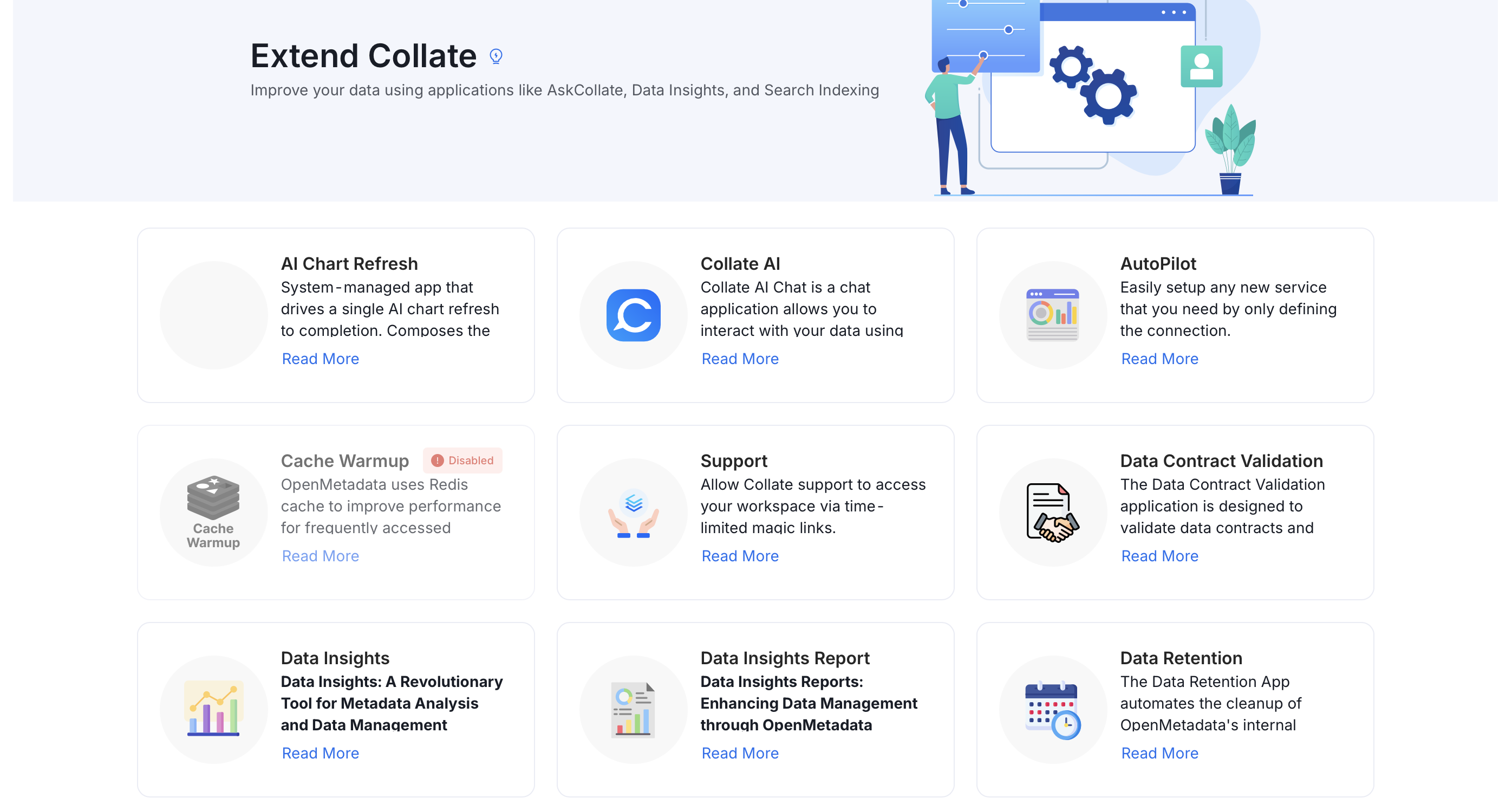This screenshot has width=1512, height=804.
Task: Click the 'Collate AI Chat is a chat' description
Action: tap(802, 309)
